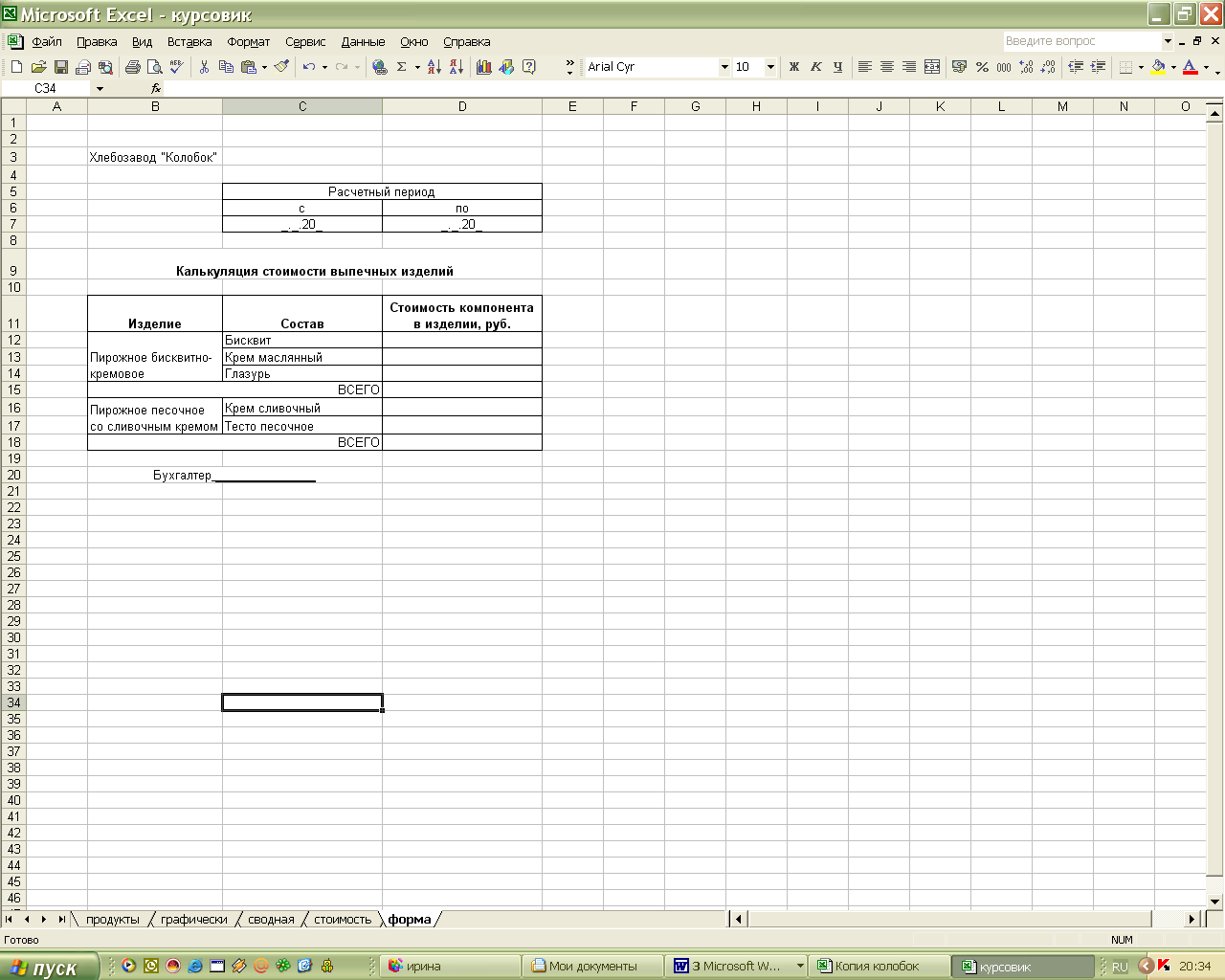Align cell text to the right

tap(908, 67)
